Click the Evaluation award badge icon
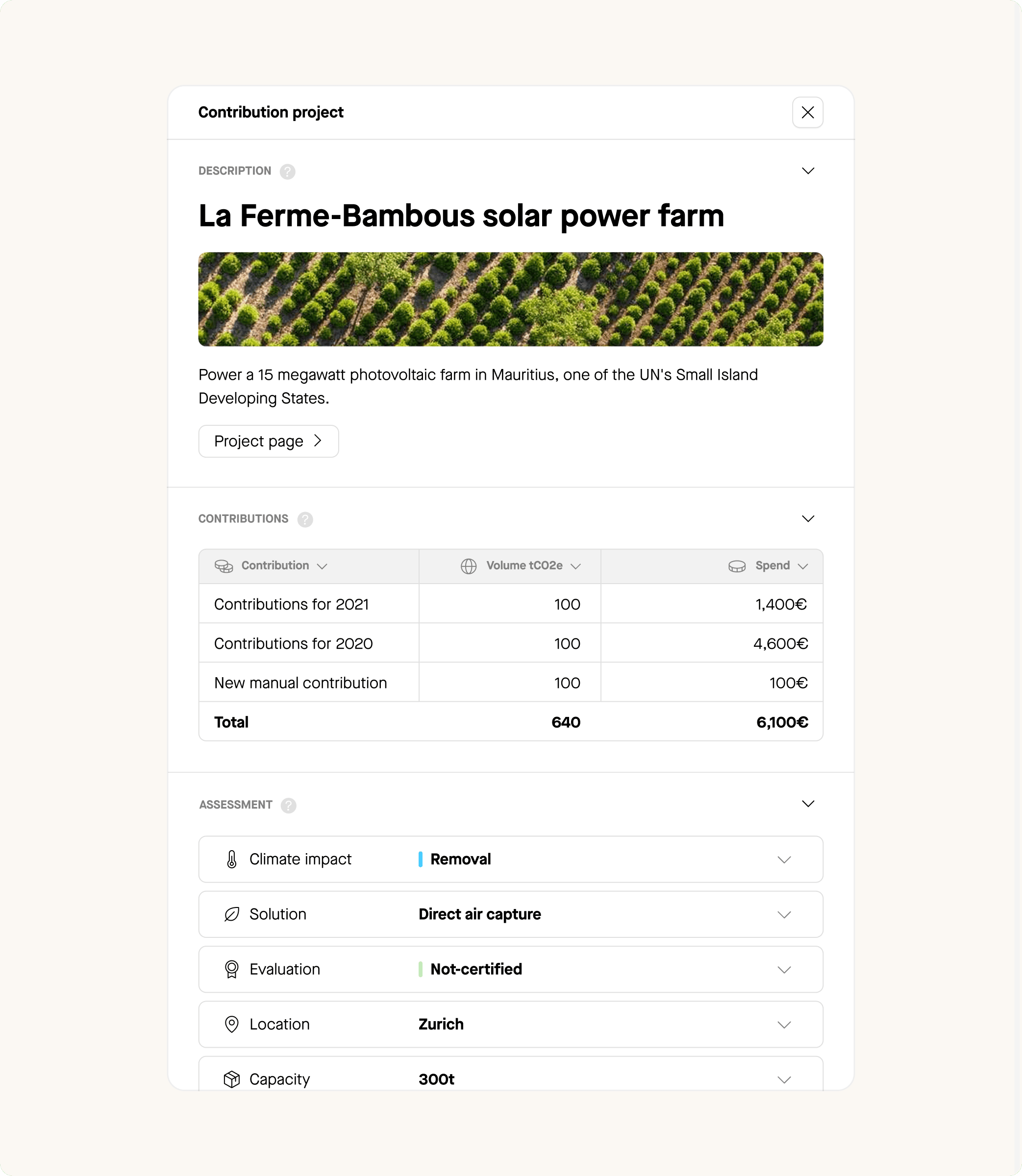Viewport: 1022px width, 1176px height. tap(231, 969)
